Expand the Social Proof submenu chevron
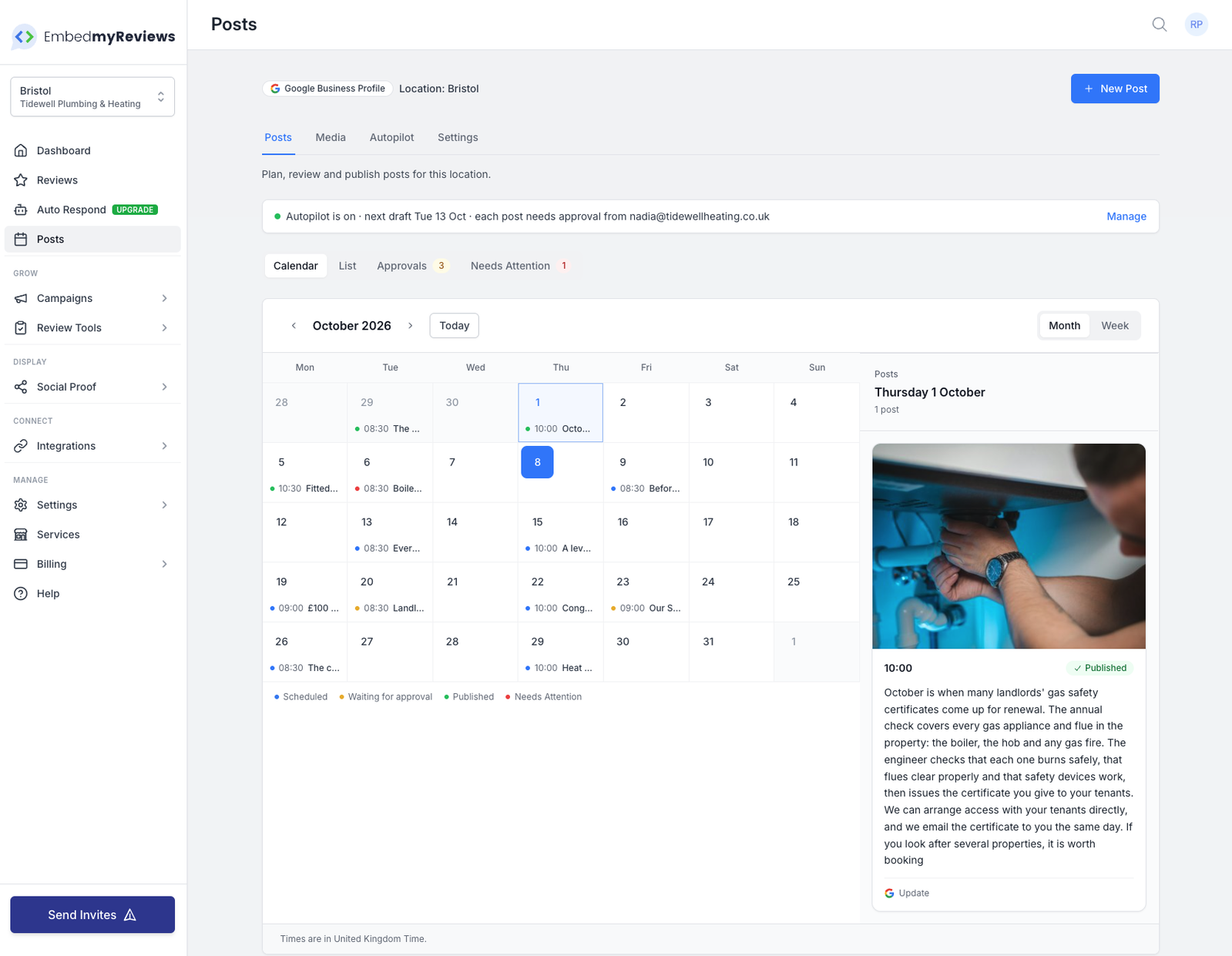1232x956 pixels. pyautogui.click(x=165, y=387)
